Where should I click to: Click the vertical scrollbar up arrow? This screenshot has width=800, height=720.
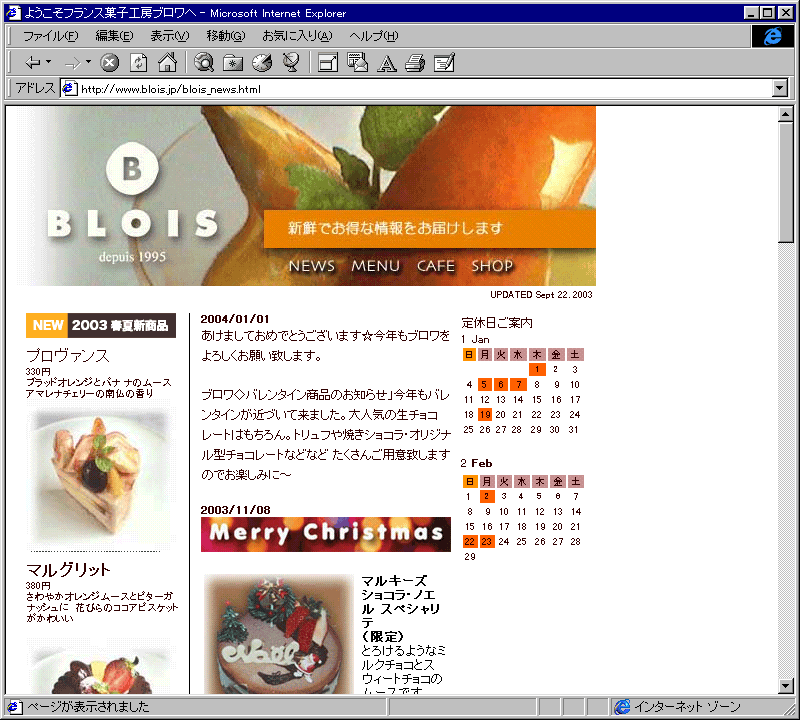tap(786, 114)
